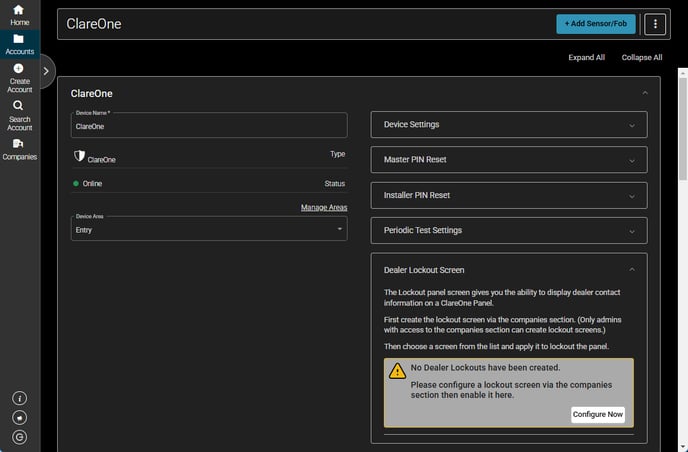Click Collapse All

[641, 57]
